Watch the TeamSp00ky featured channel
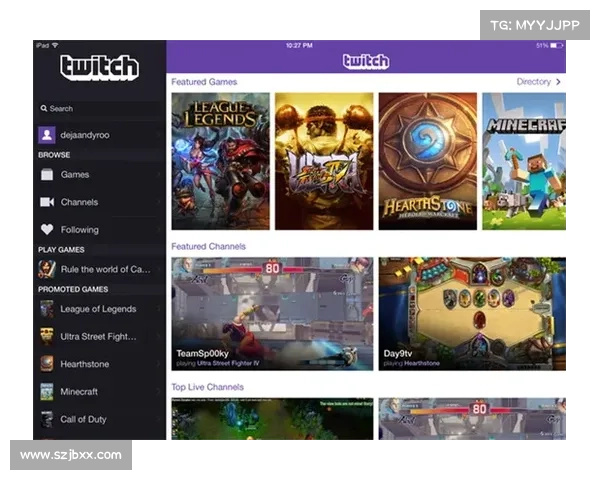Screen dimensions: 600x480 [272, 313]
